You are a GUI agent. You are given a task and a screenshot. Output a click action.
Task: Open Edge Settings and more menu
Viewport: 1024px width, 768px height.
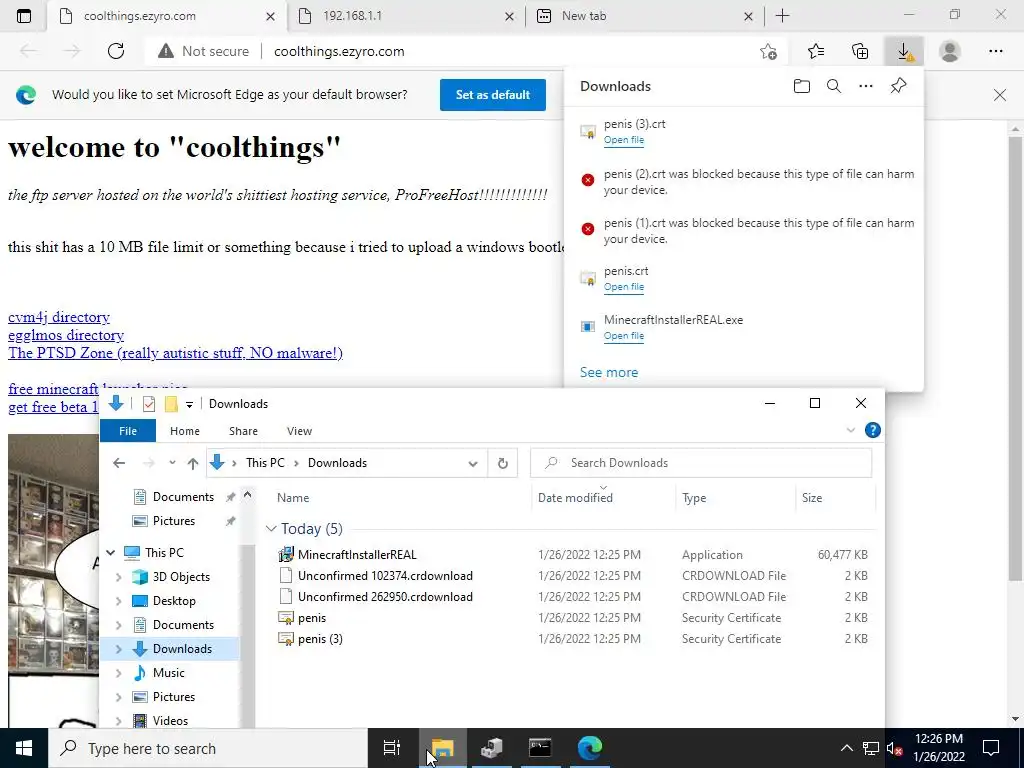coord(995,51)
